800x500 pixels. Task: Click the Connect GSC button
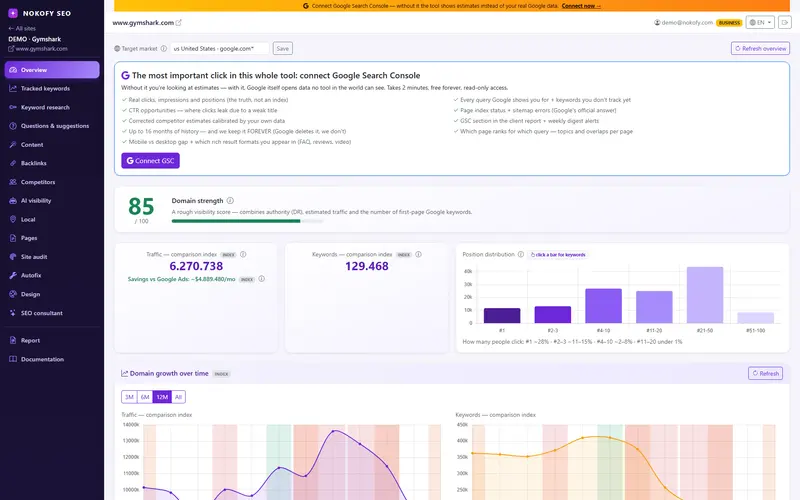(x=151, y=161)
